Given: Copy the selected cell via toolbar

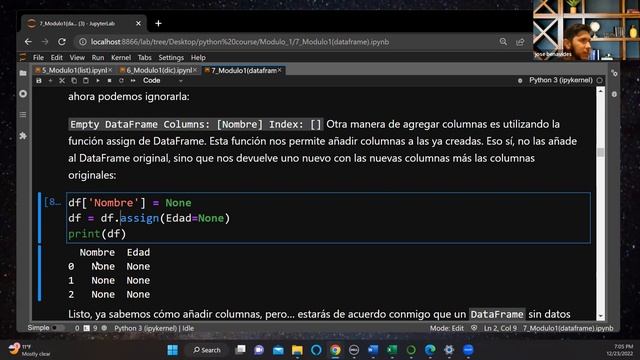Looking at the screenshot, I should pos(74,81).
